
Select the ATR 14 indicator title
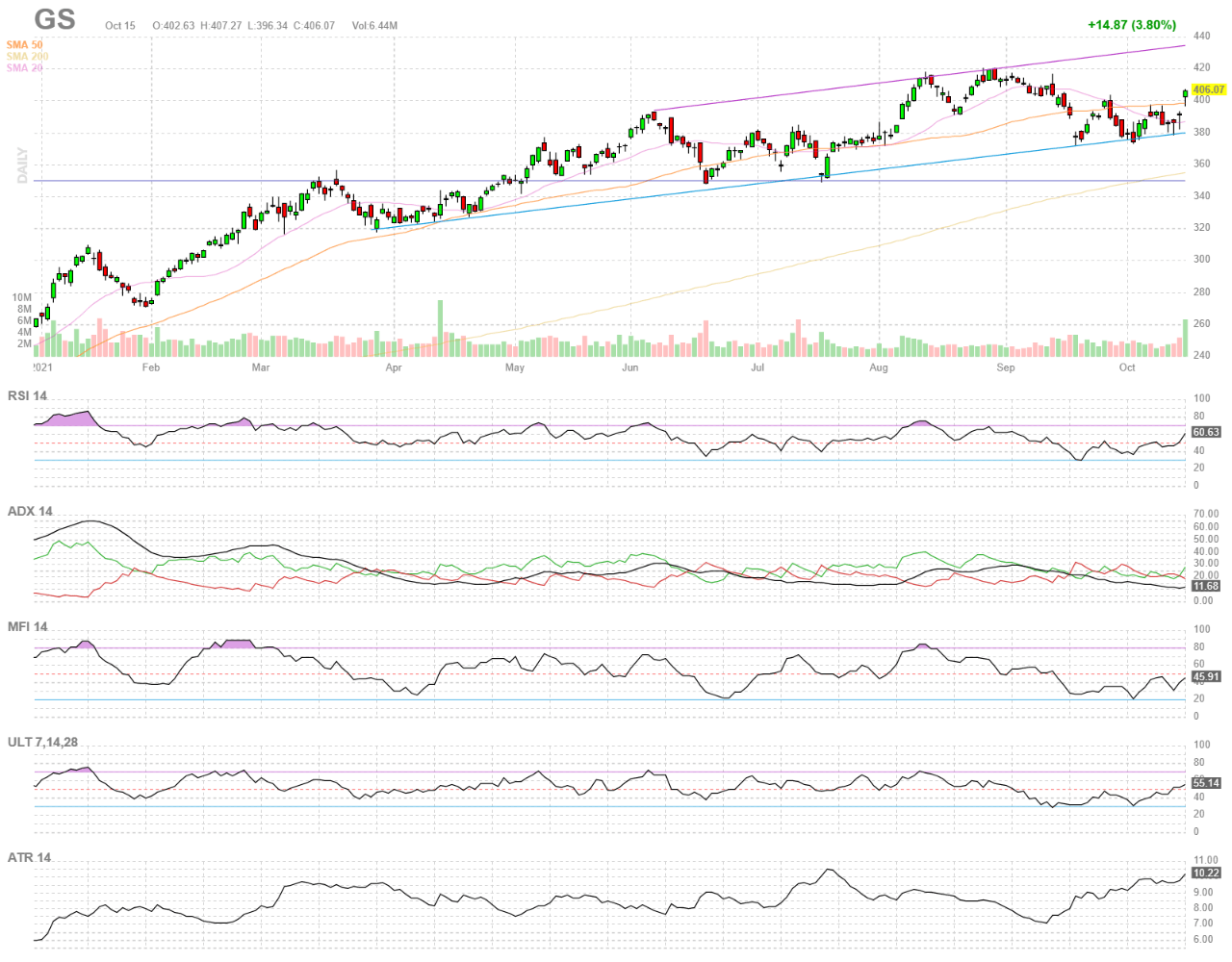click(29, 857)
